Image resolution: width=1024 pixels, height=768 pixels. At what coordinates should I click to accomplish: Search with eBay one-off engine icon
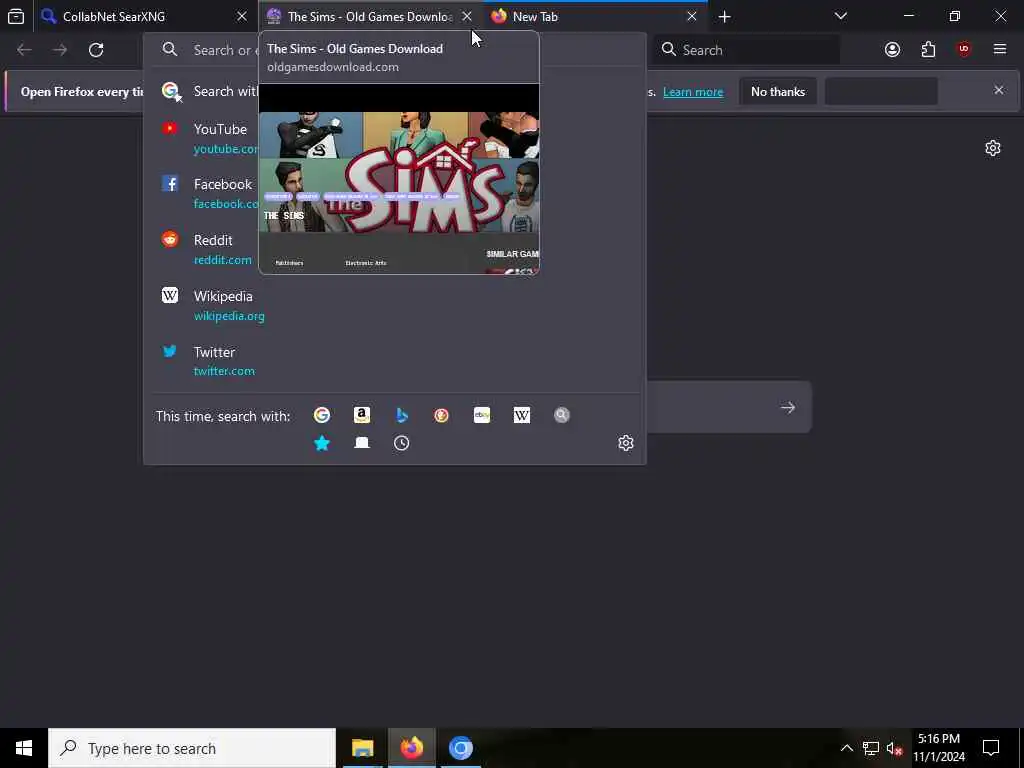[x=482, y=415]
